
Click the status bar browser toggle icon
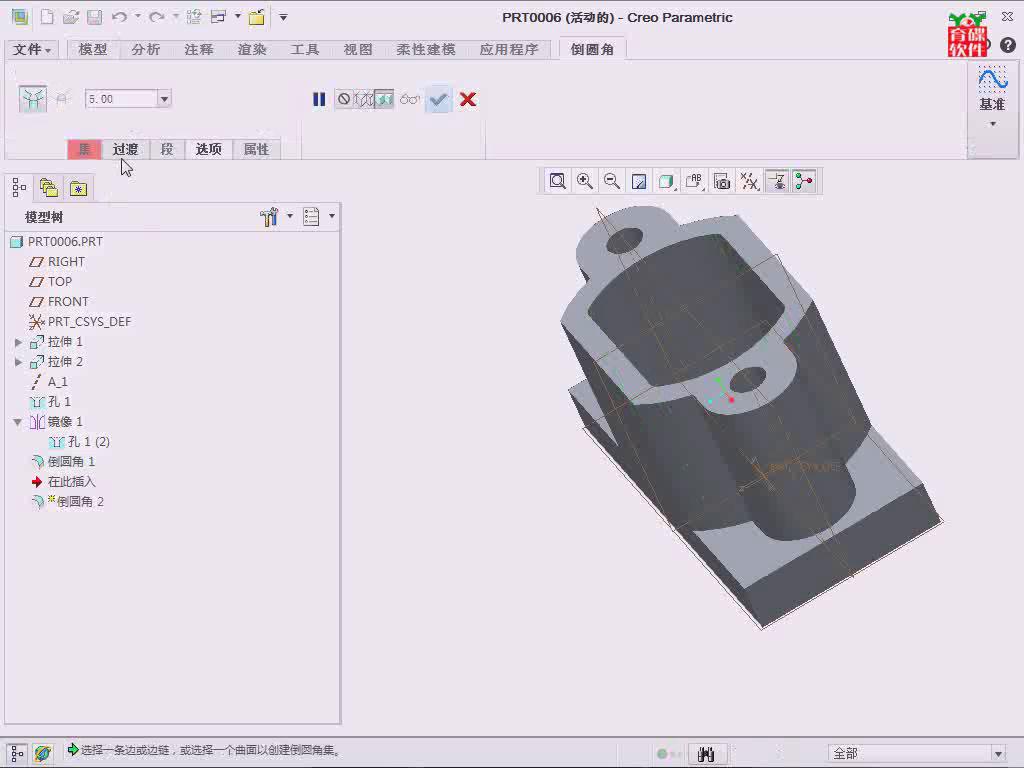click(43, 754)
